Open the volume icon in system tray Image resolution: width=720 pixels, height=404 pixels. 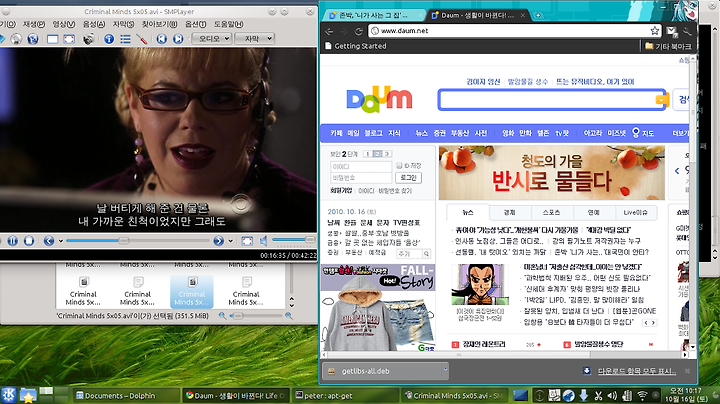[612, 395]
